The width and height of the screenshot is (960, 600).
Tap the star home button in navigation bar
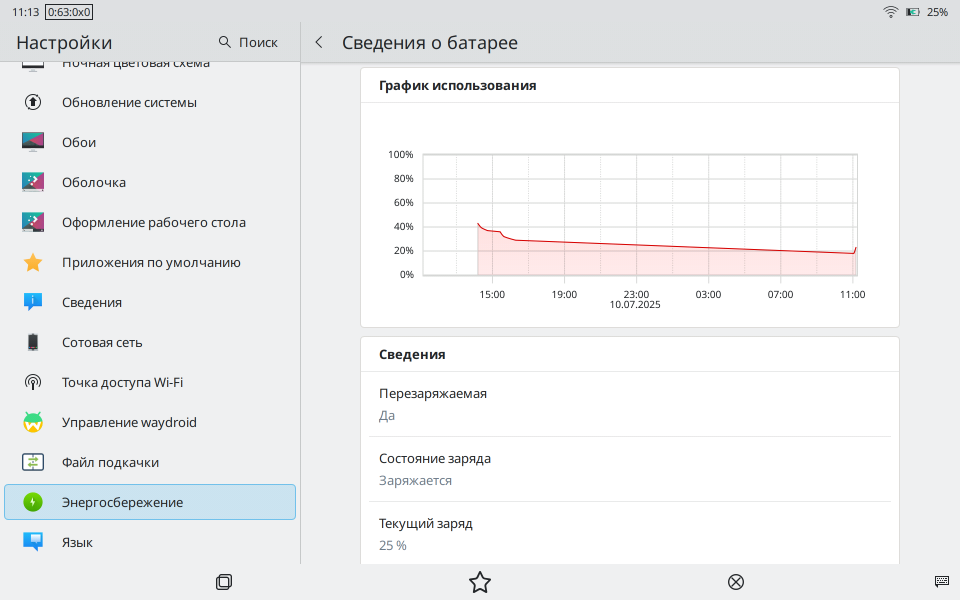[x=480, y=582]
